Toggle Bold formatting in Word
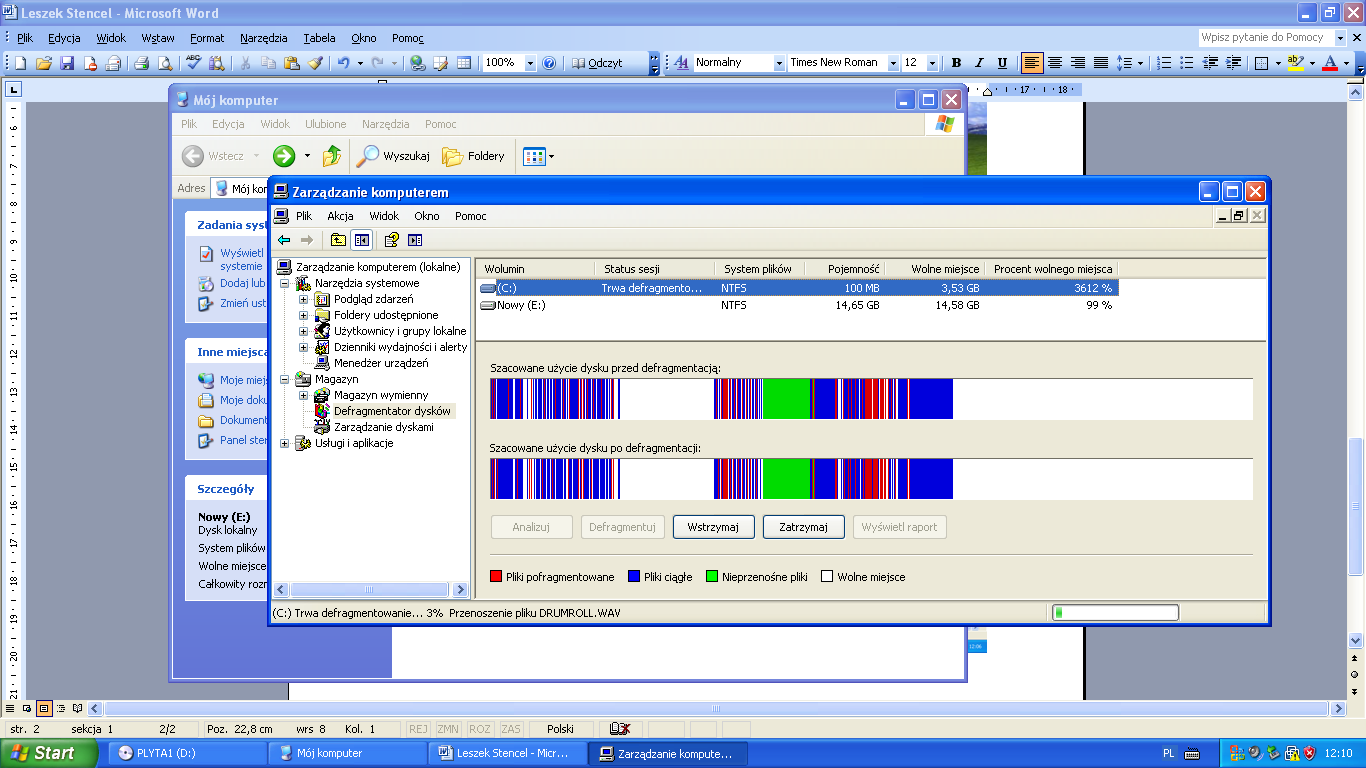Image resolution: width=1366 pixels, height=768 pixels. pyautogui.click(x=956, y=63)
